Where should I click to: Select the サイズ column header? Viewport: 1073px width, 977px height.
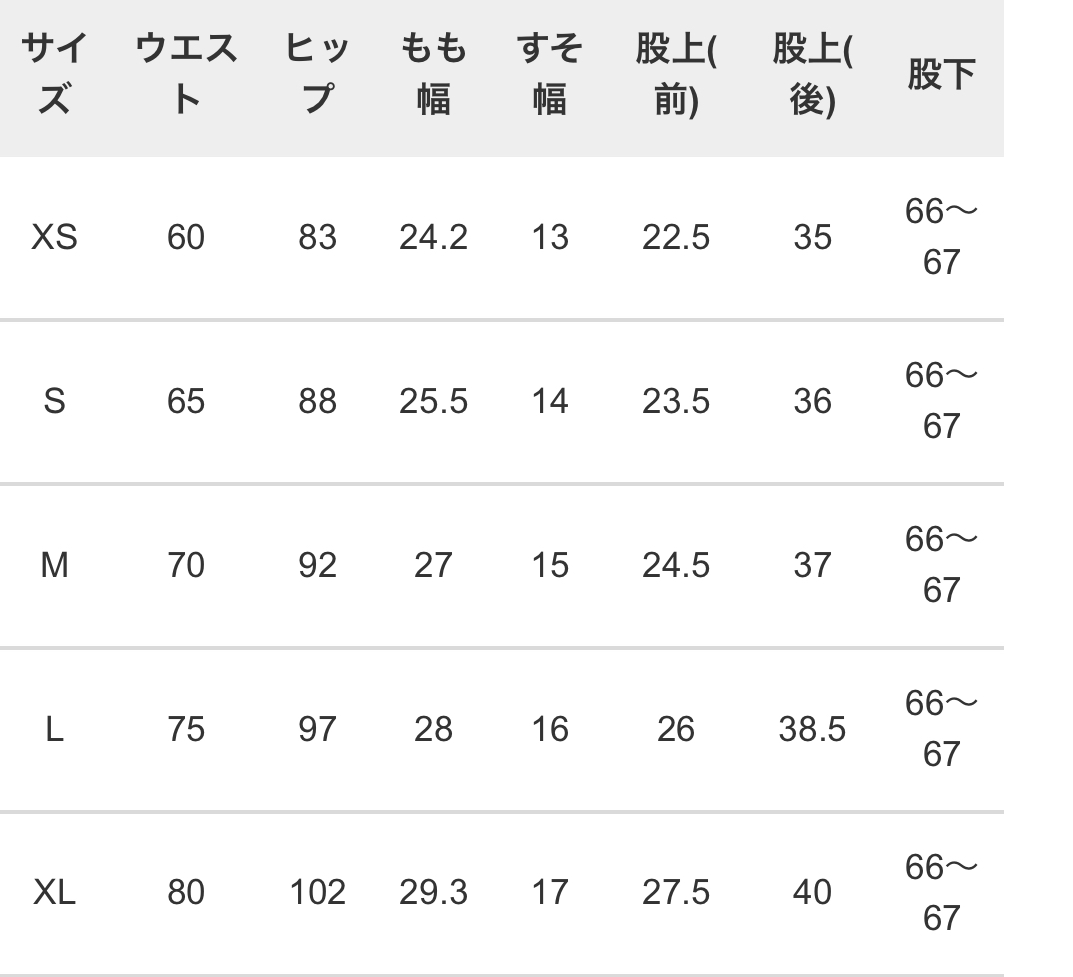54,74
